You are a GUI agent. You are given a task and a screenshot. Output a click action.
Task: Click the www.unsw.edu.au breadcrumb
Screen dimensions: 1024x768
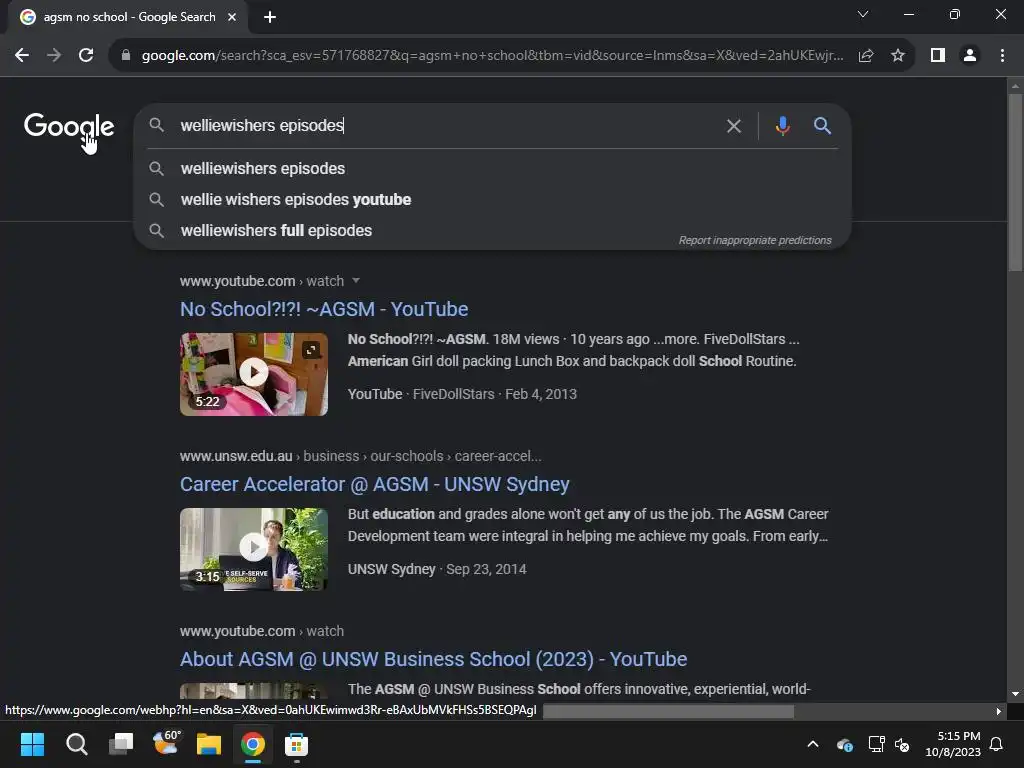tap(236, 456)
